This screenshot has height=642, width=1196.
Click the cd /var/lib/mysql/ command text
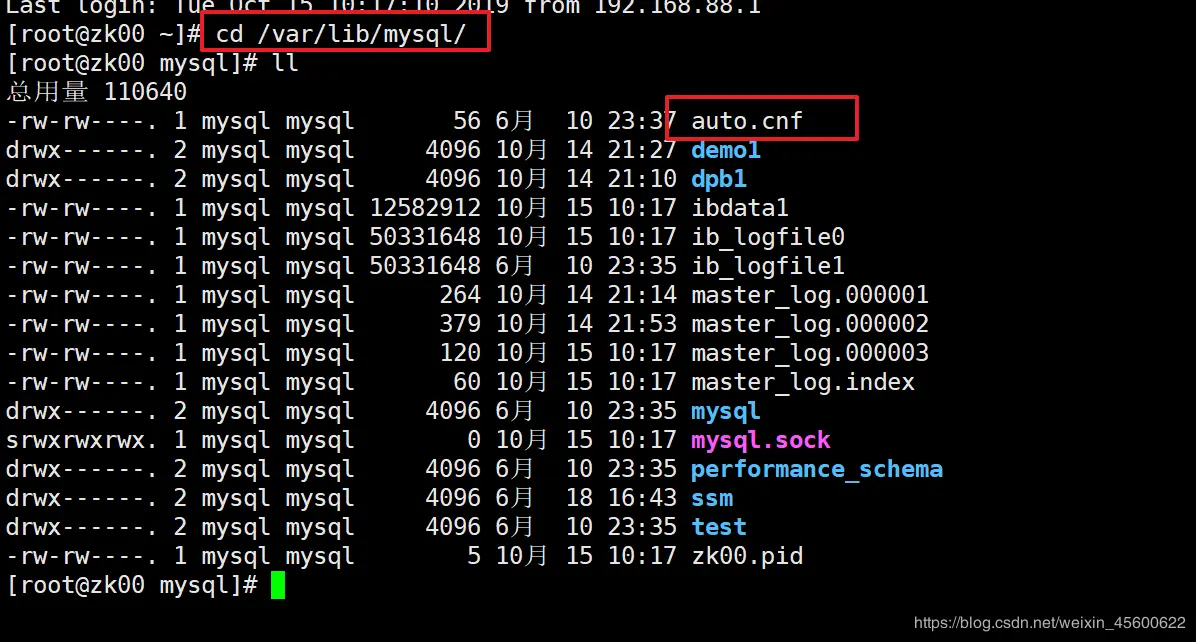click(340, 34)
